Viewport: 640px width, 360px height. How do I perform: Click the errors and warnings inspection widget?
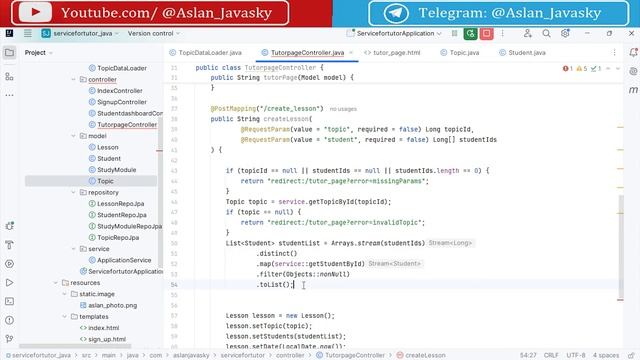click(x=582, y=69)
